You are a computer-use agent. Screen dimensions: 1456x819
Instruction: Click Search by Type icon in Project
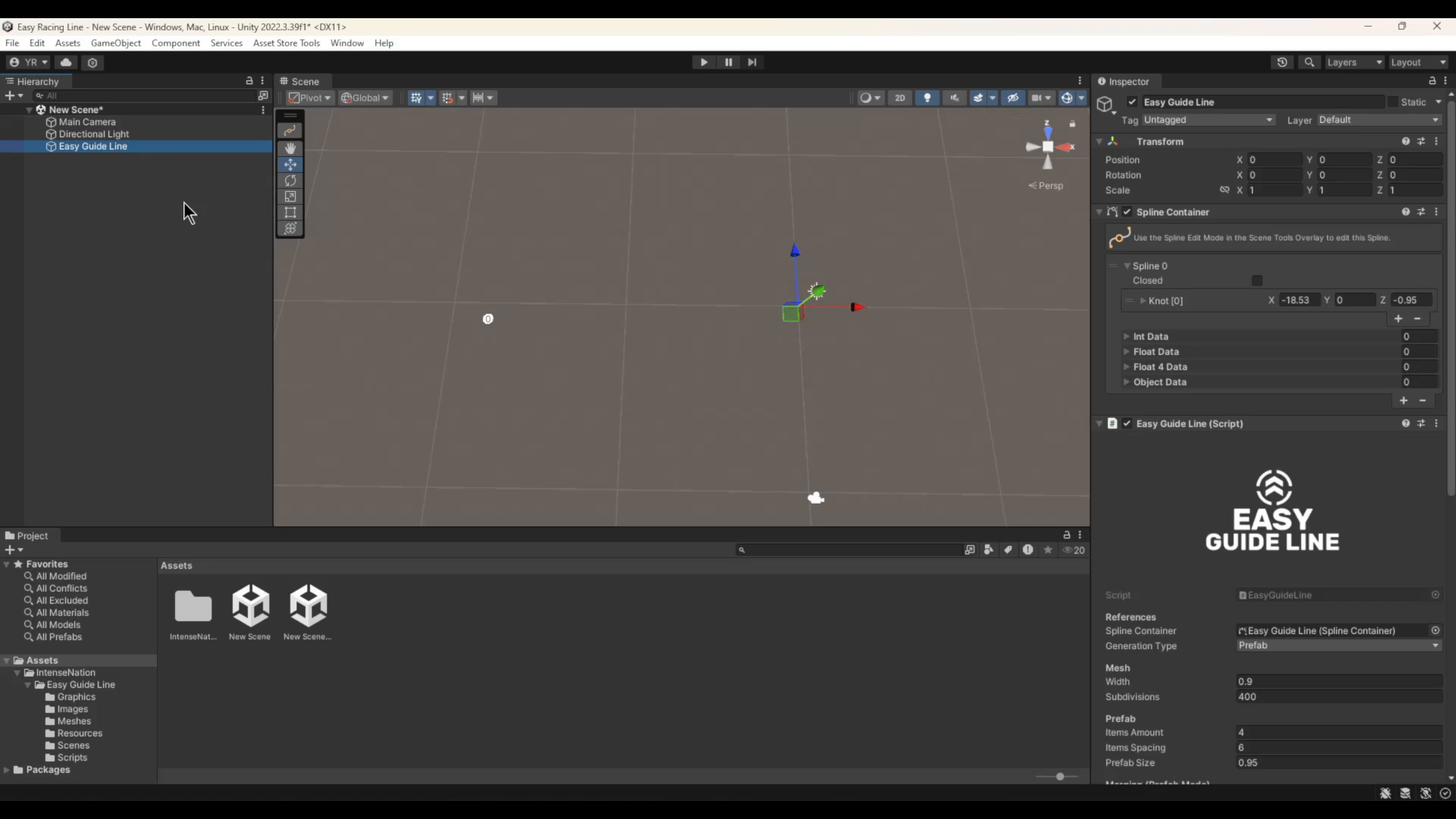[x=988, y=550]
